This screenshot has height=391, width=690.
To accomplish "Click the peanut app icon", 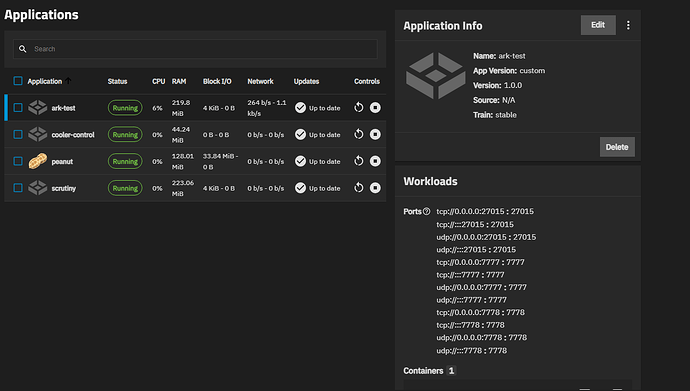I will pyautogui.click(x=37, y=161).
